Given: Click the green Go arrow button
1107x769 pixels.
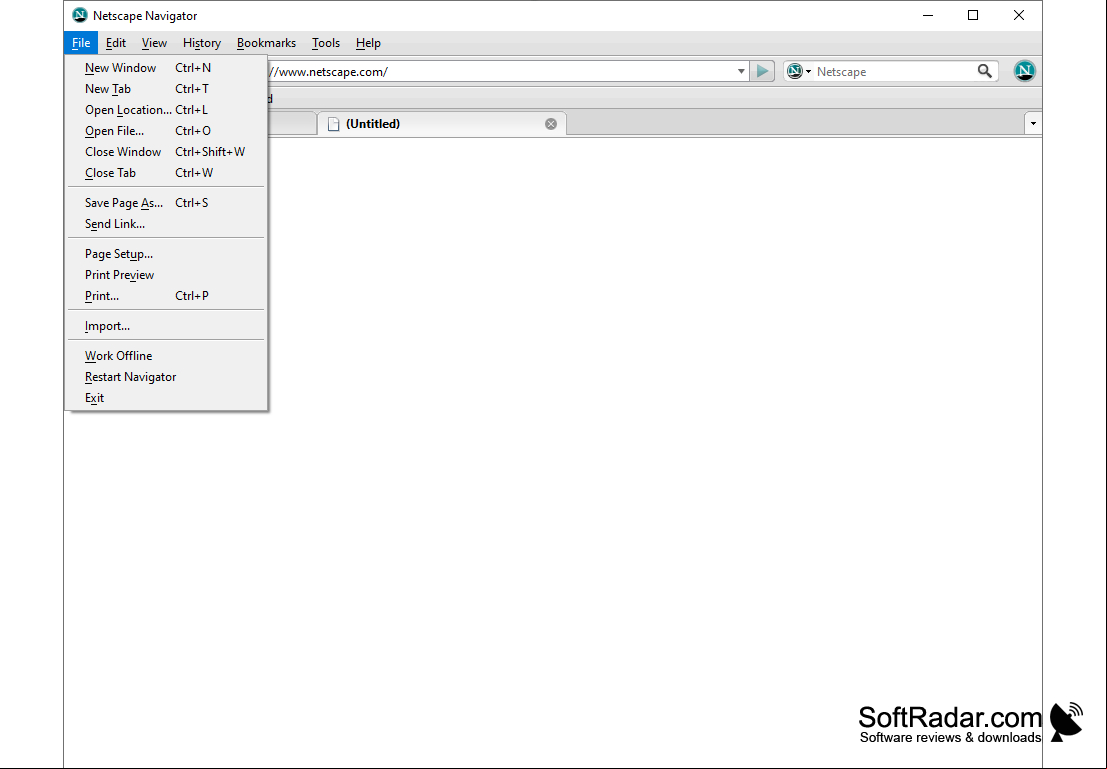Looking at the screenshot, I should (x=762, y=71).
